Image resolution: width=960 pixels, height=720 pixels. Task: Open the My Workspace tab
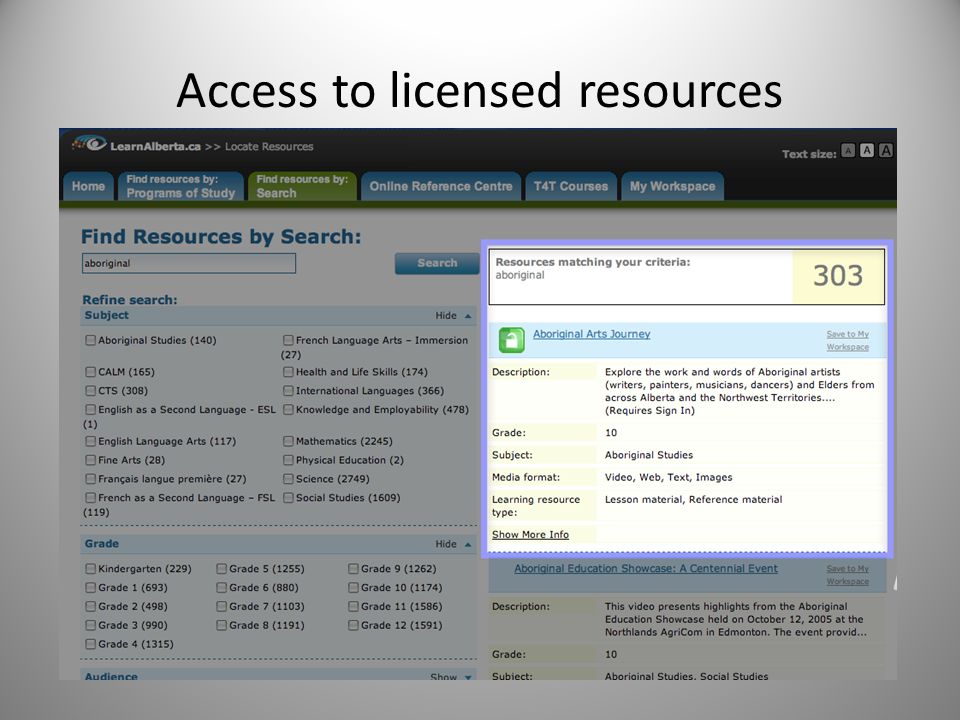coord(672,186)
